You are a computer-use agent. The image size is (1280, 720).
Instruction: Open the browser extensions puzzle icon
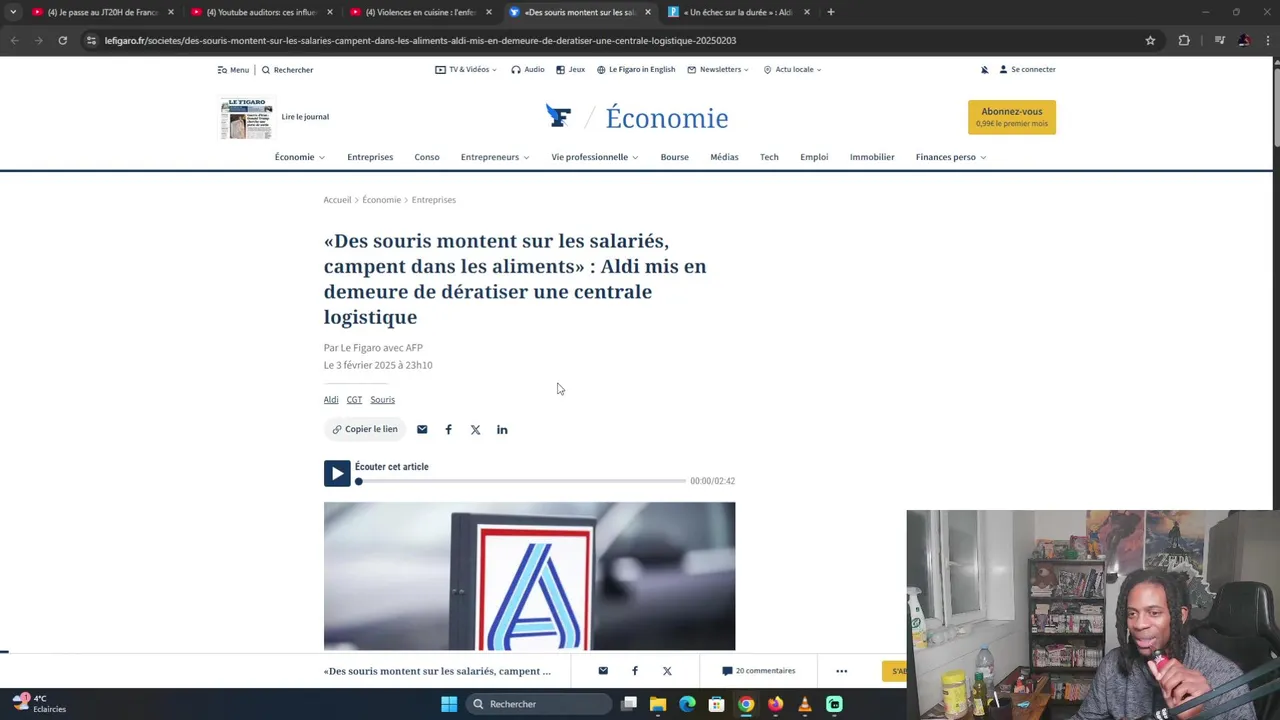click(x=1184, y=40)
